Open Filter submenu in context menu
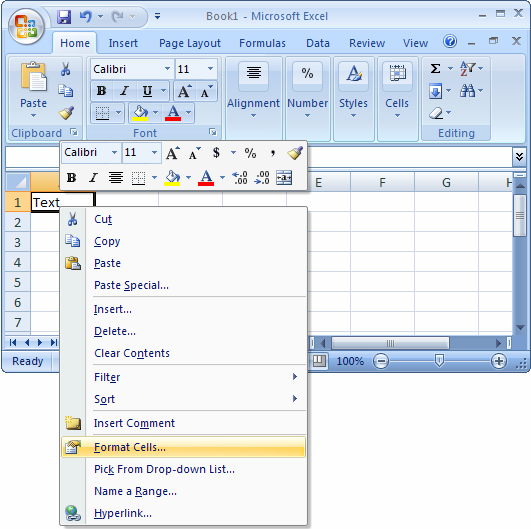The height and width of the screenshot is (529, 531). point(184,377)
